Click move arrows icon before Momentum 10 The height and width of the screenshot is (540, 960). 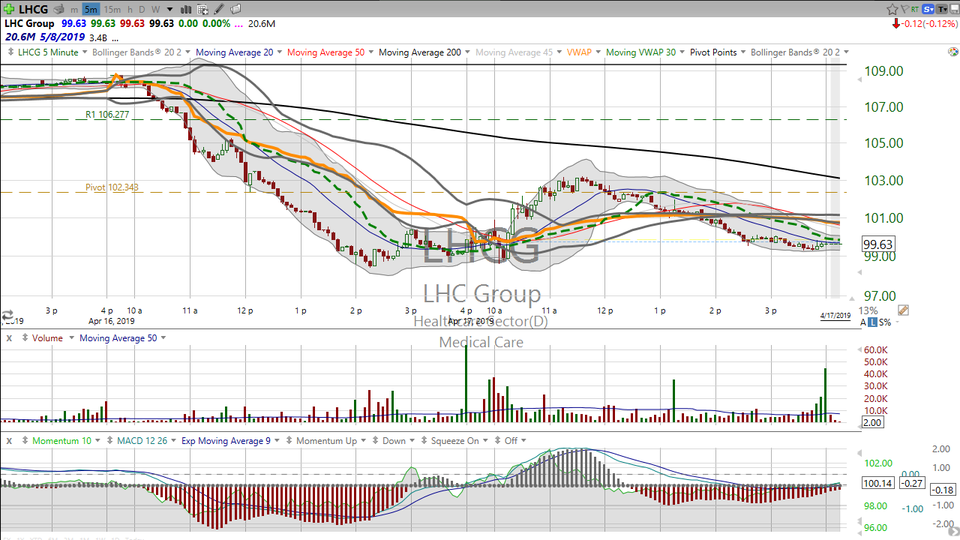tap(24, 441)
